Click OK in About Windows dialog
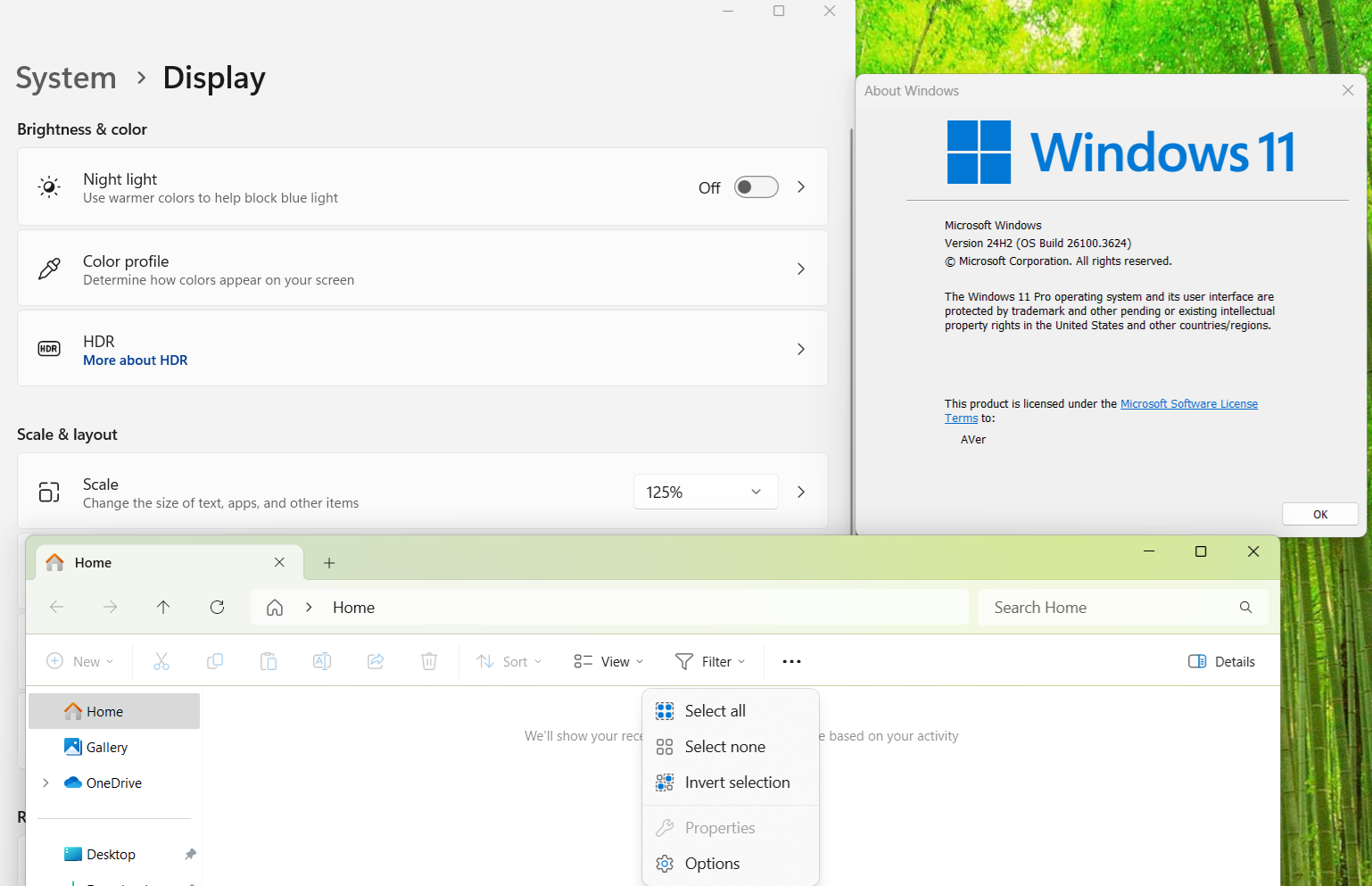The width and height of the screenshot is (1372, 886). [x=1320, y=515]
